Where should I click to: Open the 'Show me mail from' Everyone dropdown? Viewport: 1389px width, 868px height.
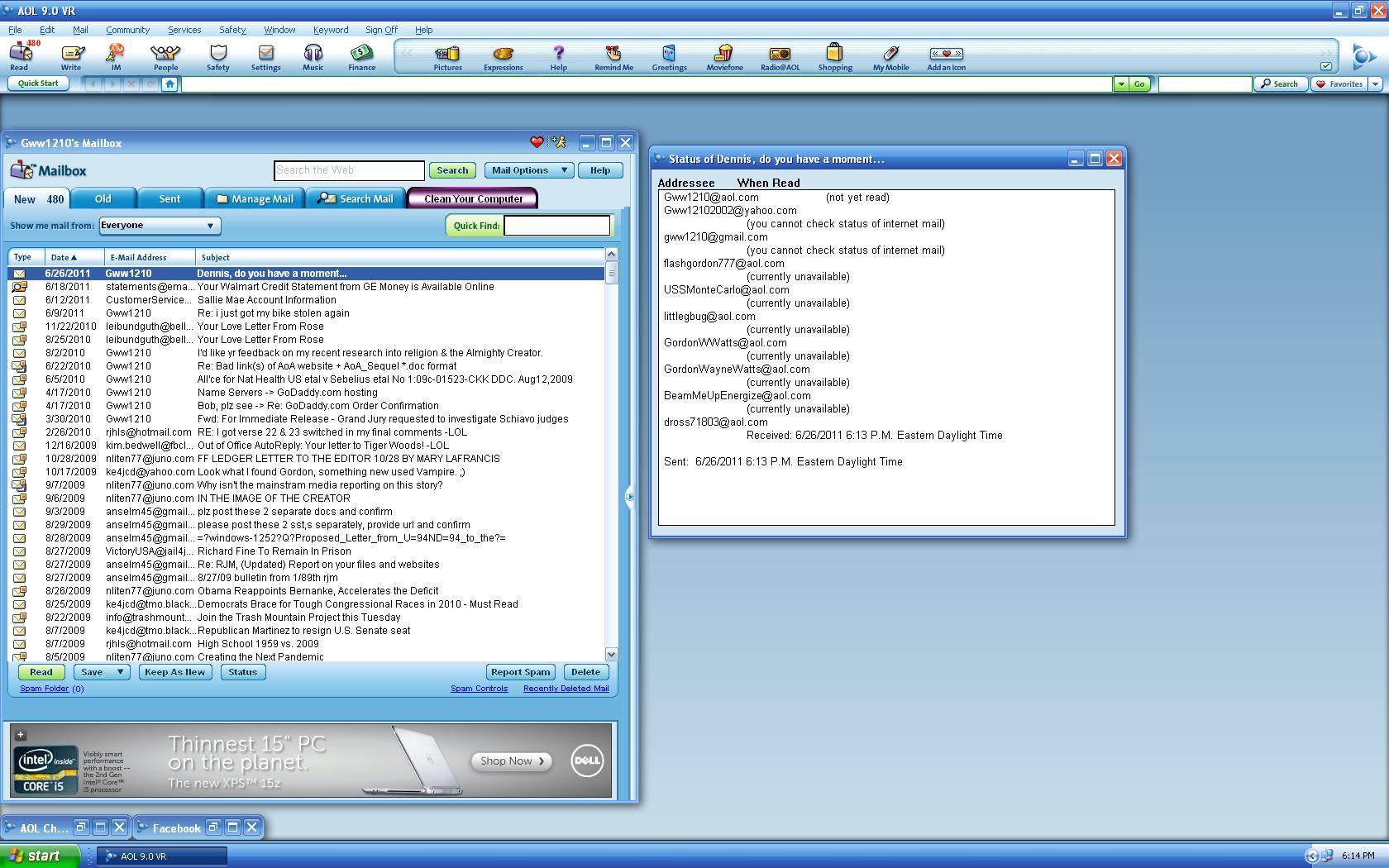pos(160,226)
